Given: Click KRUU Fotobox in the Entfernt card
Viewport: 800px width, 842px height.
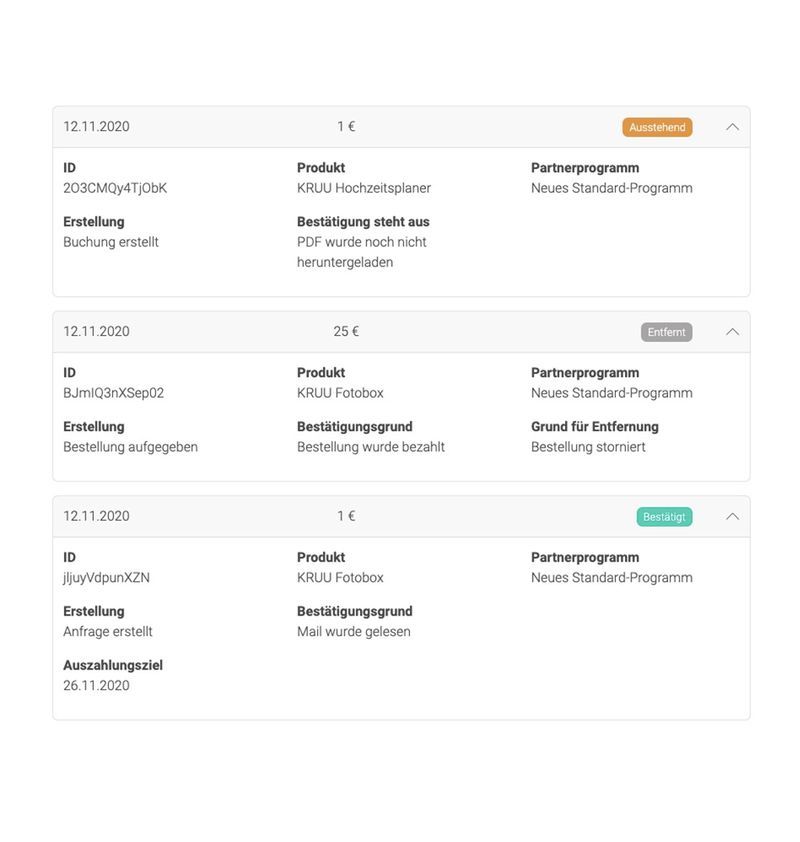Looking at the screenshot, I should tap(340, 393).
